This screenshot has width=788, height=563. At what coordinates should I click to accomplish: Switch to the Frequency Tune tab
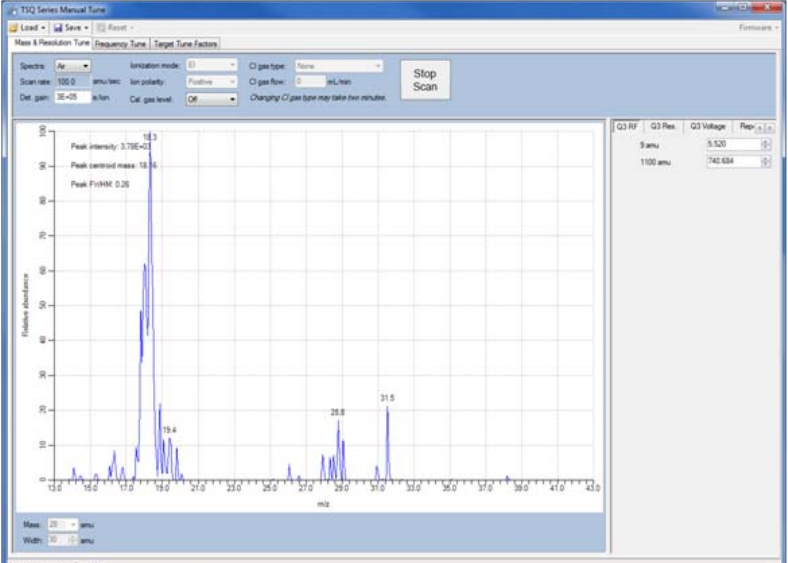click(120, 44)
